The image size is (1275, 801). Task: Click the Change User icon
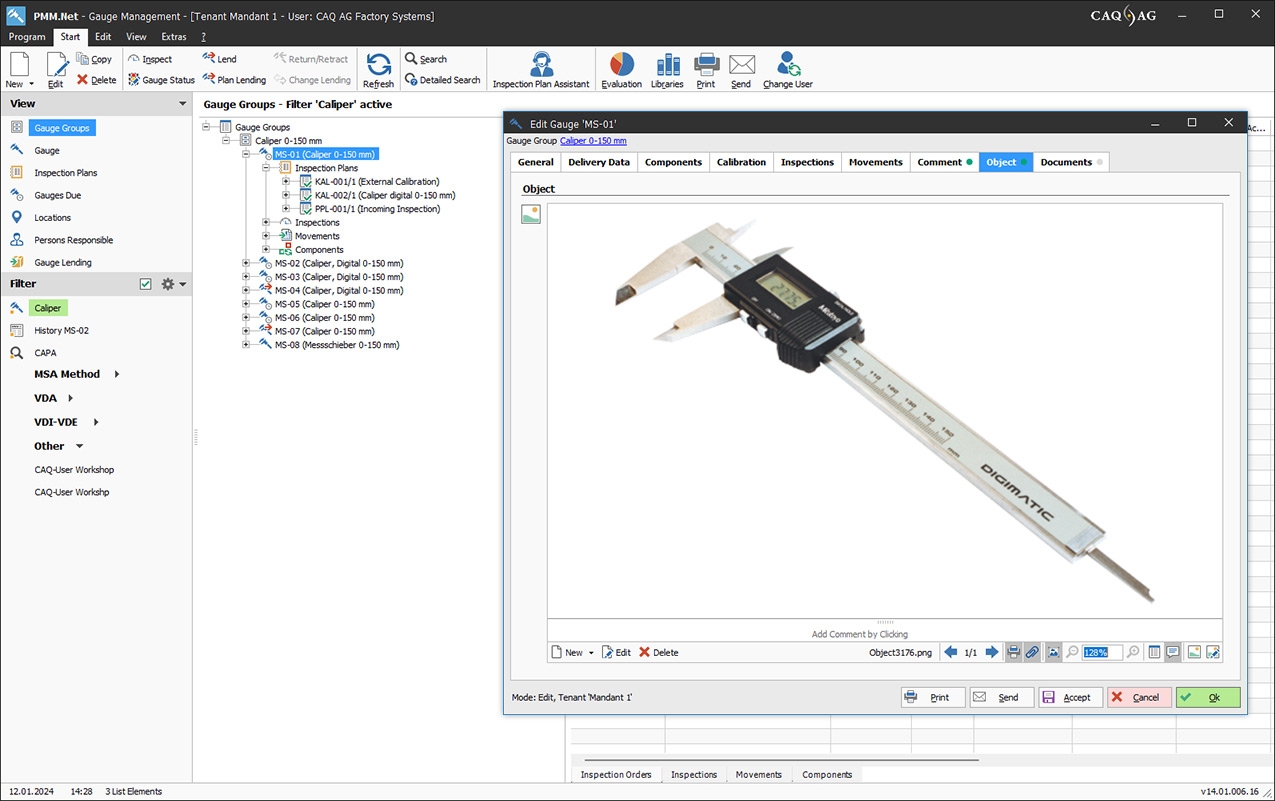788,69
